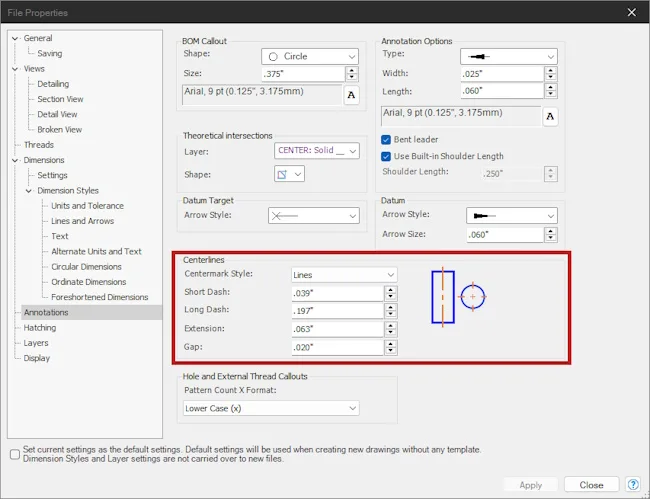Select Alternate Units and Text item

pos(96,252)
